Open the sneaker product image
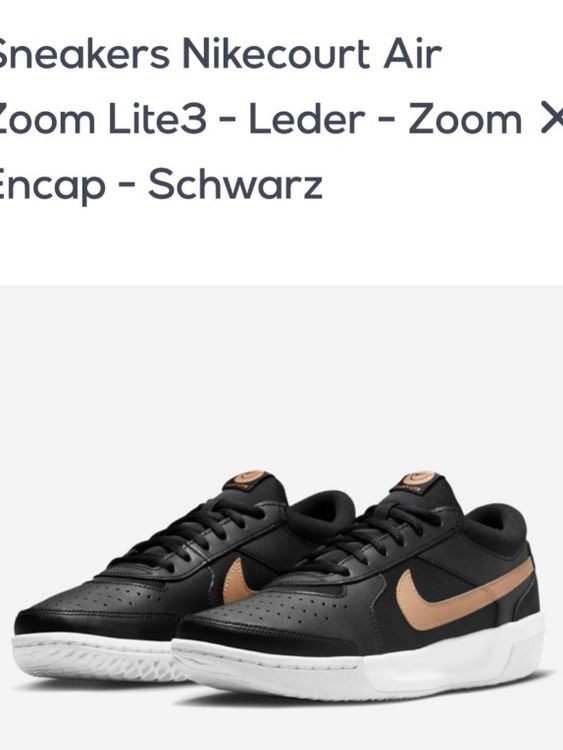 [281, 518]
